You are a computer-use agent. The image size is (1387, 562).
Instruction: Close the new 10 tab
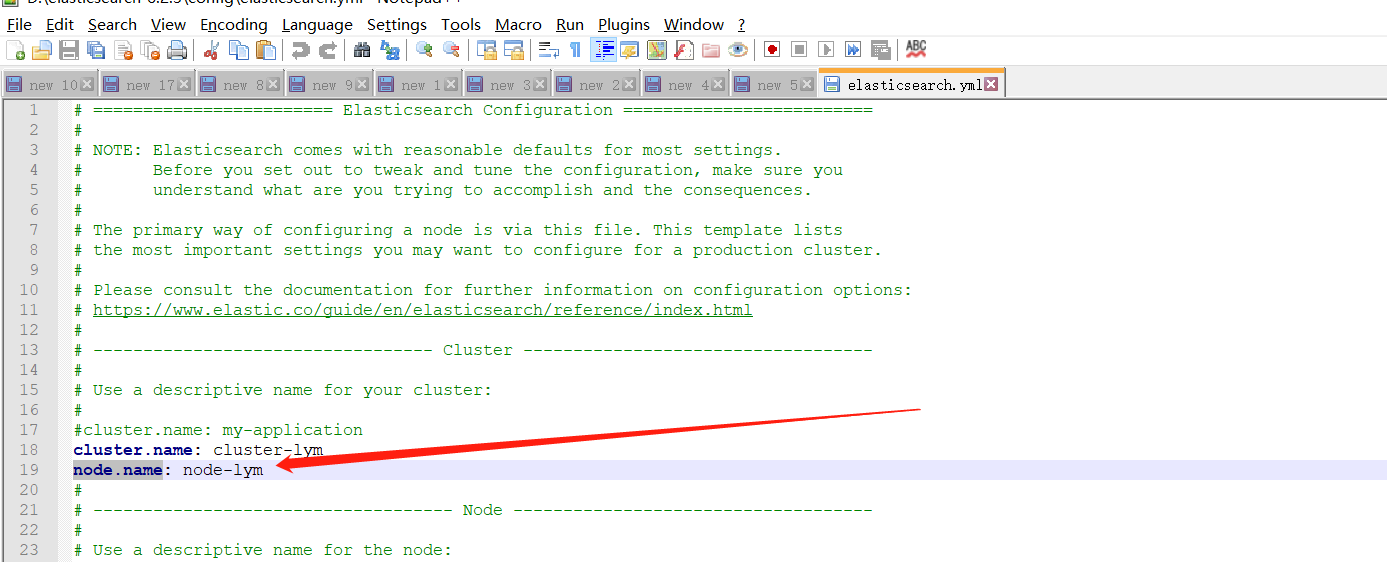point(87,85)
